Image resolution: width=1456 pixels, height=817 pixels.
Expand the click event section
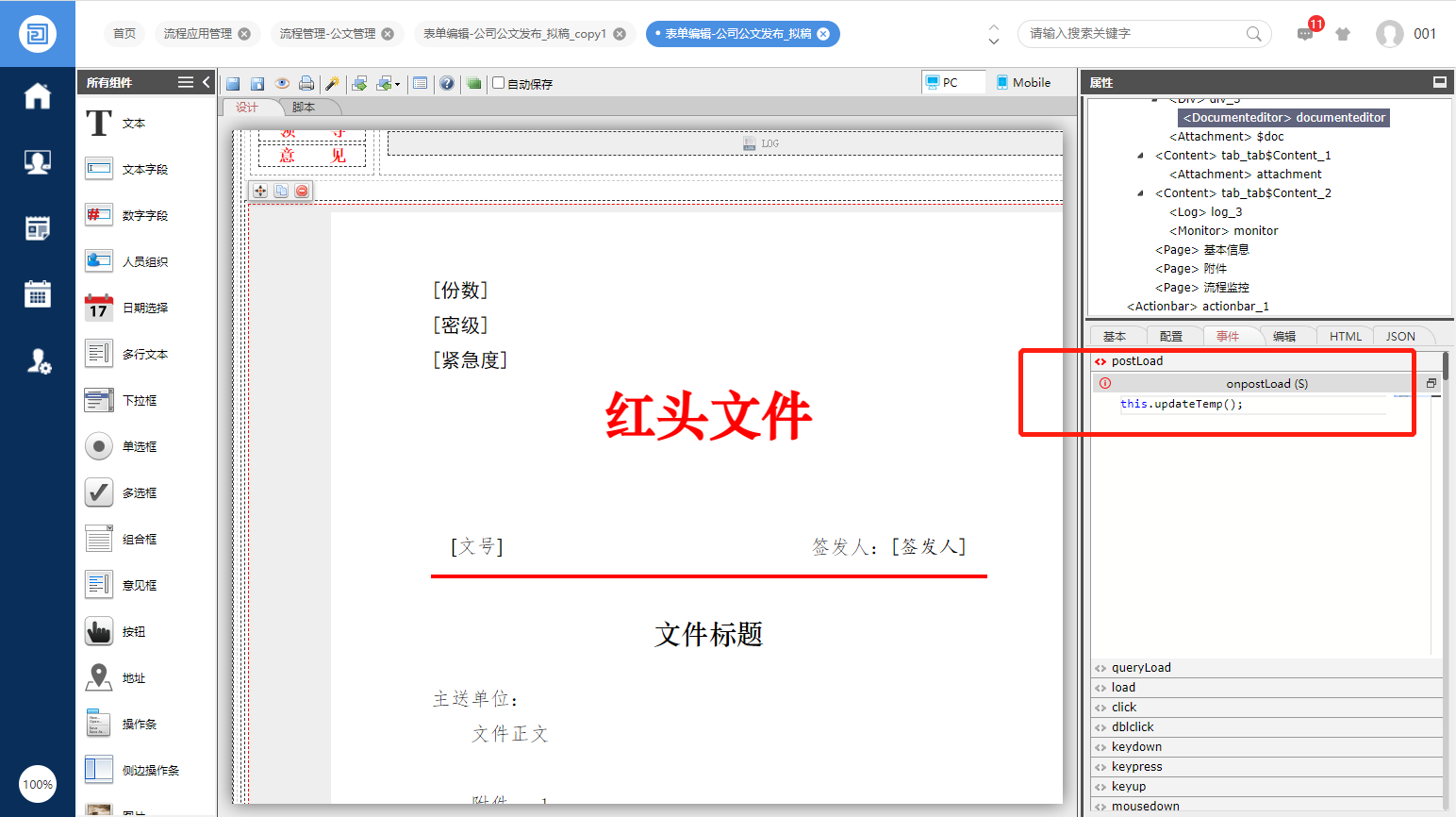click(1266, 707)
